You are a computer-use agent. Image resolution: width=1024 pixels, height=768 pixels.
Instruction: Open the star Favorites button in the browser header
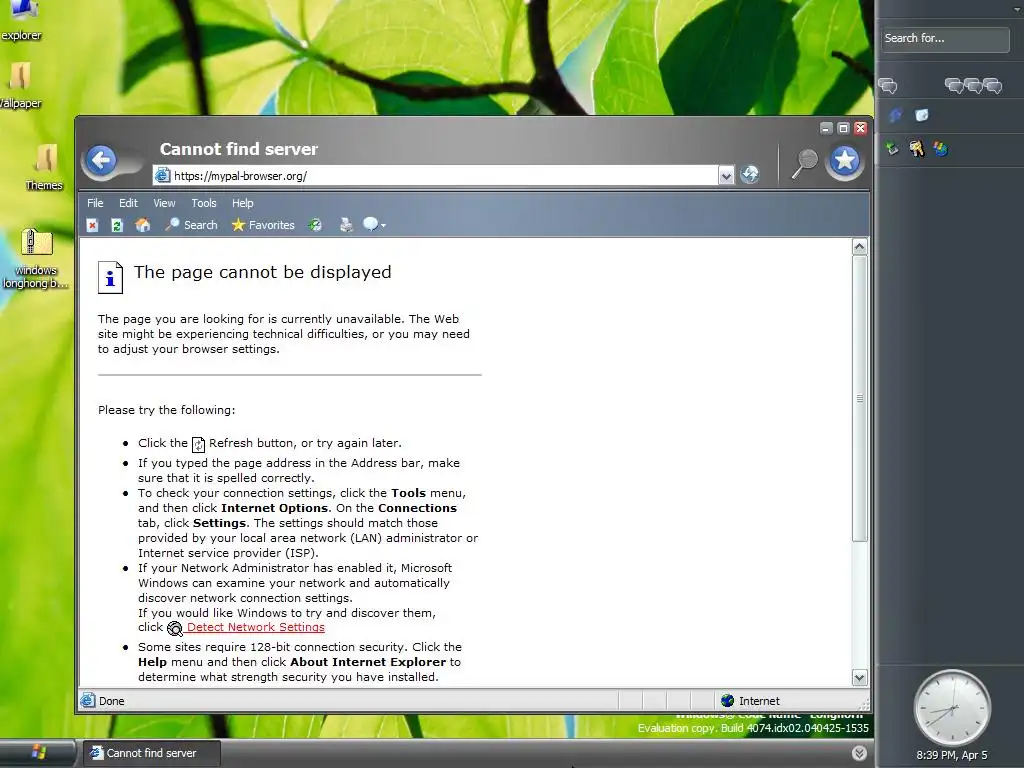point(844,161)
